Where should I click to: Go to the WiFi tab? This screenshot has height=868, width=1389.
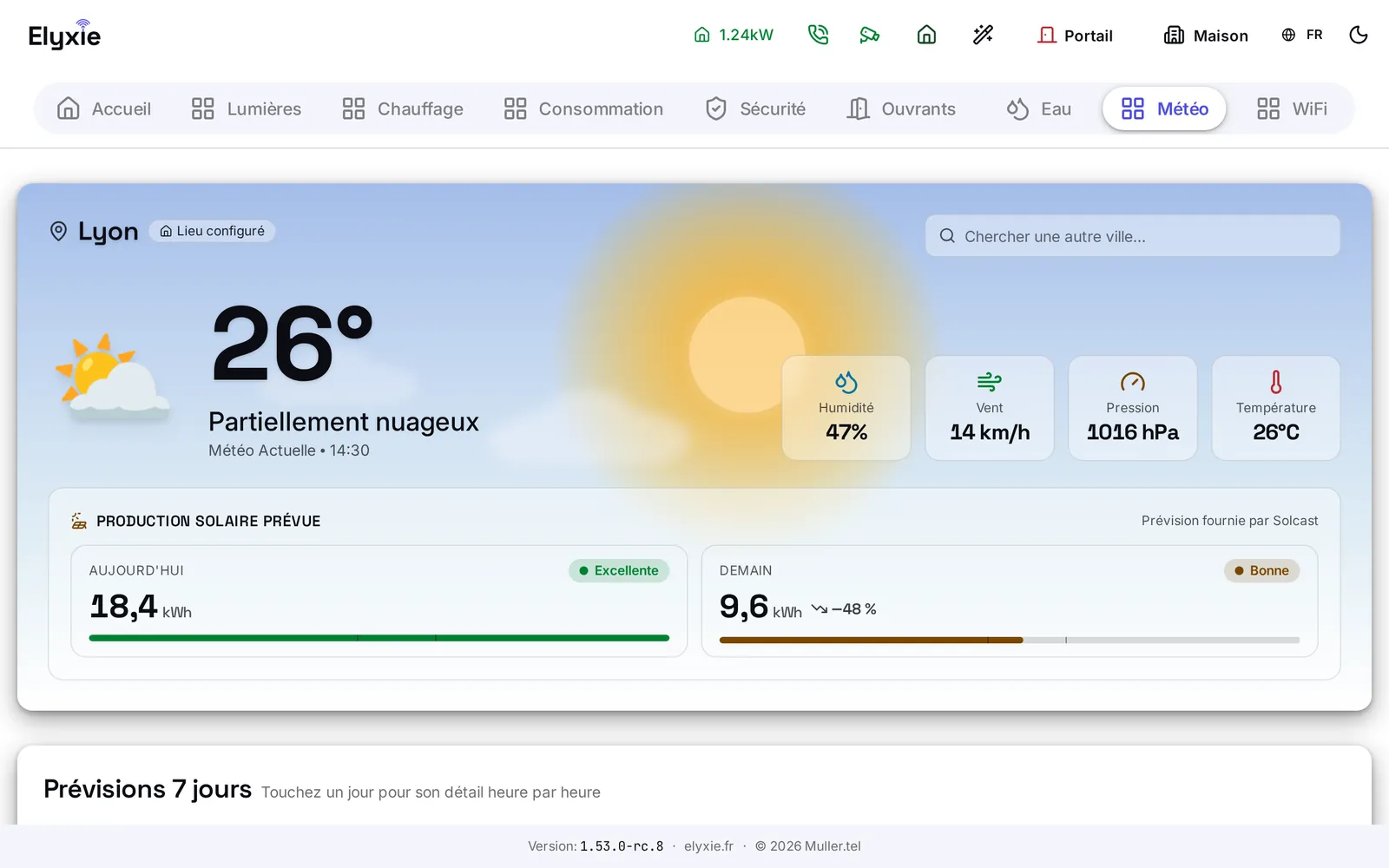[1293, 108]
